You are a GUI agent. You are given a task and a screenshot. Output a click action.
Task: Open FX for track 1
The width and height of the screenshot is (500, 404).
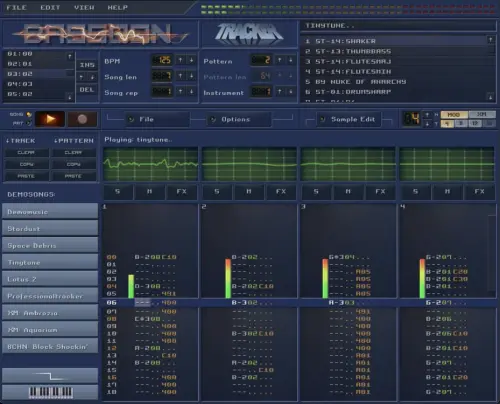[x=182, y=192]
